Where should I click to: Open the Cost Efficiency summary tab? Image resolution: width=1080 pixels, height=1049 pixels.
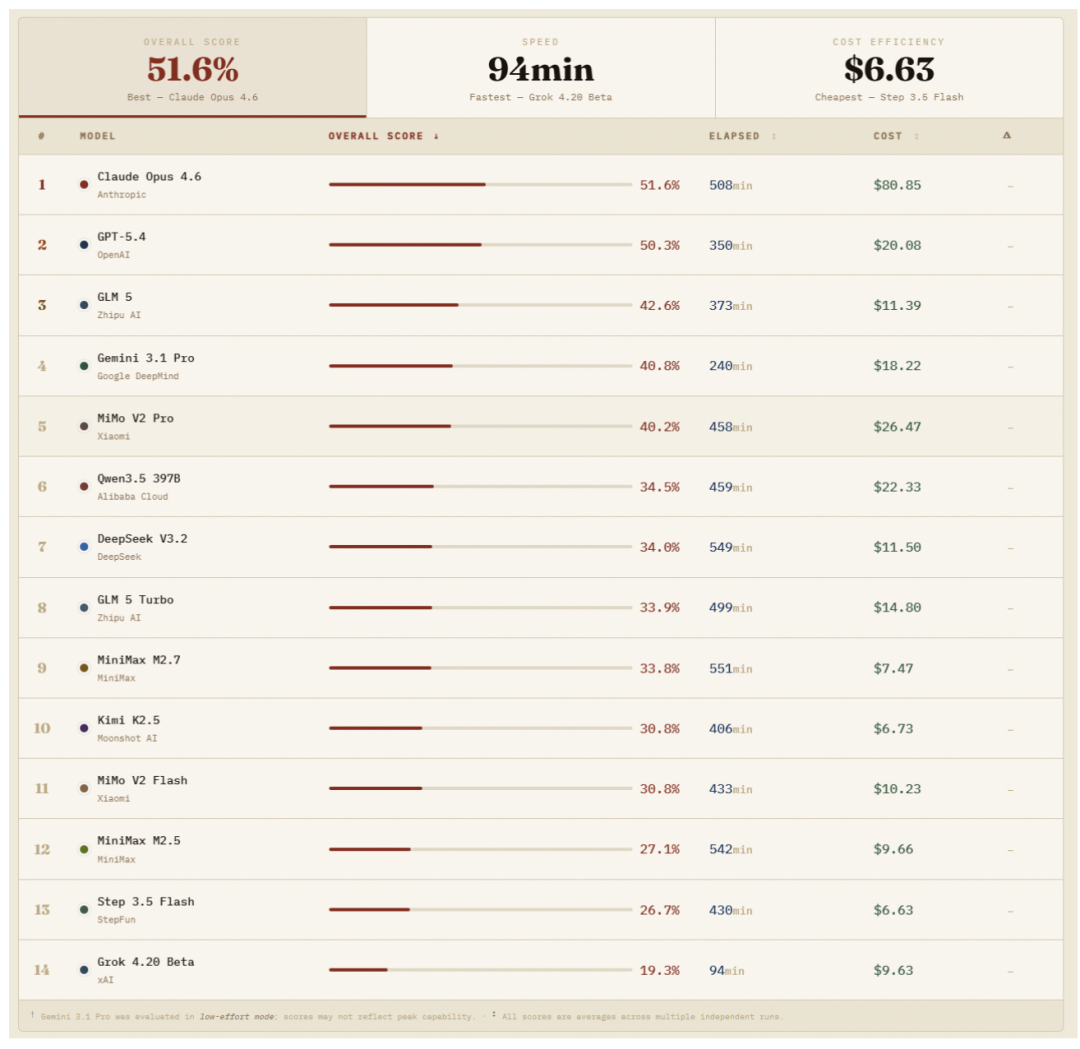tap(889, 67)
